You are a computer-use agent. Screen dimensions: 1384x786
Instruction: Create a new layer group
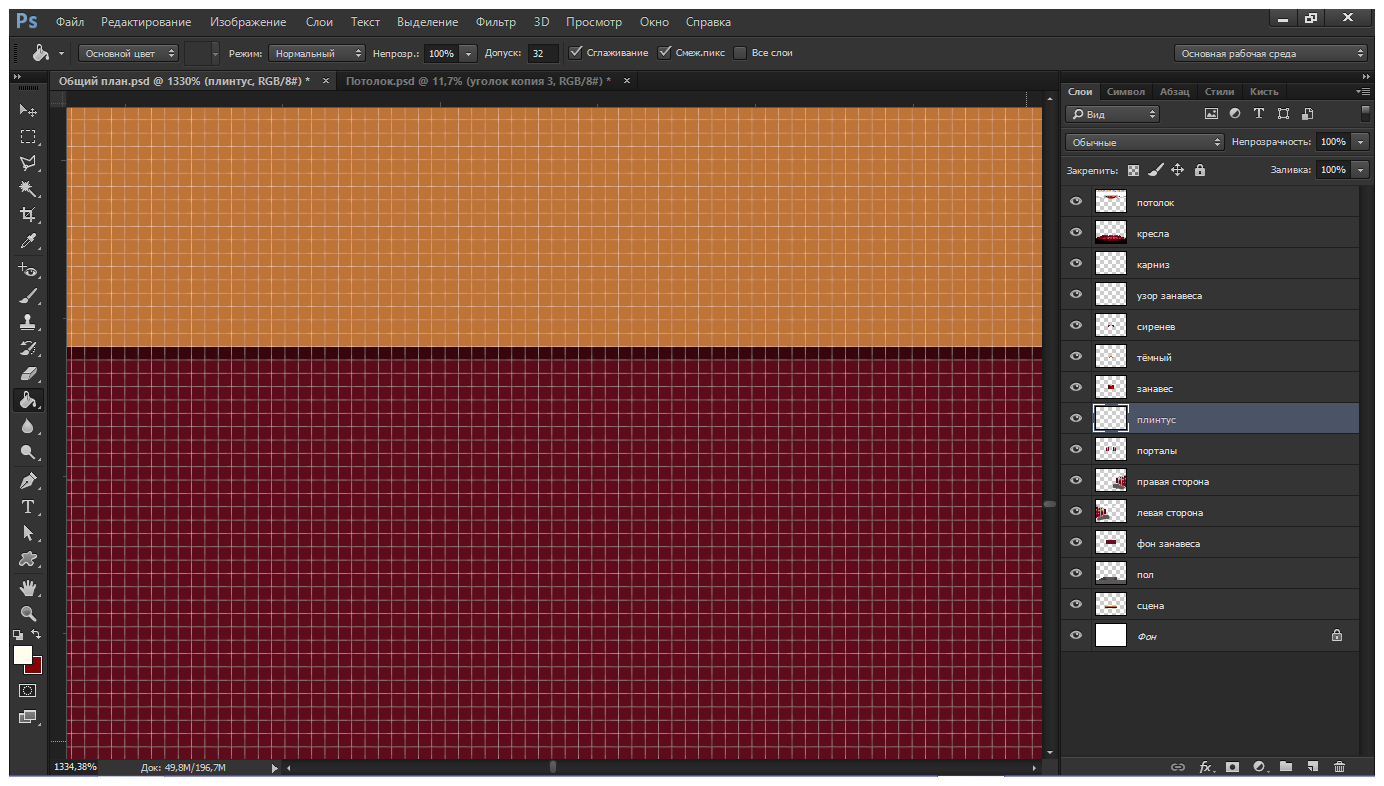pyautogui.click(x=1286, y=767)
